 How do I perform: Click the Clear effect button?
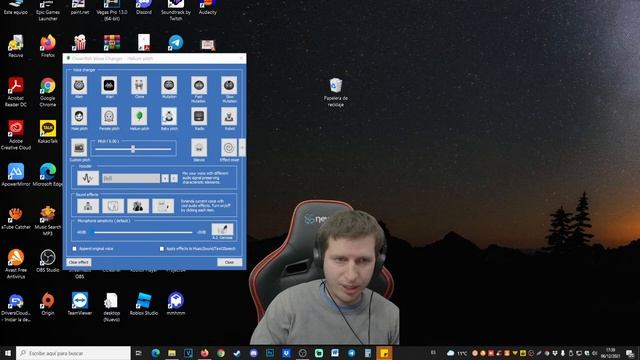(79, 262)
